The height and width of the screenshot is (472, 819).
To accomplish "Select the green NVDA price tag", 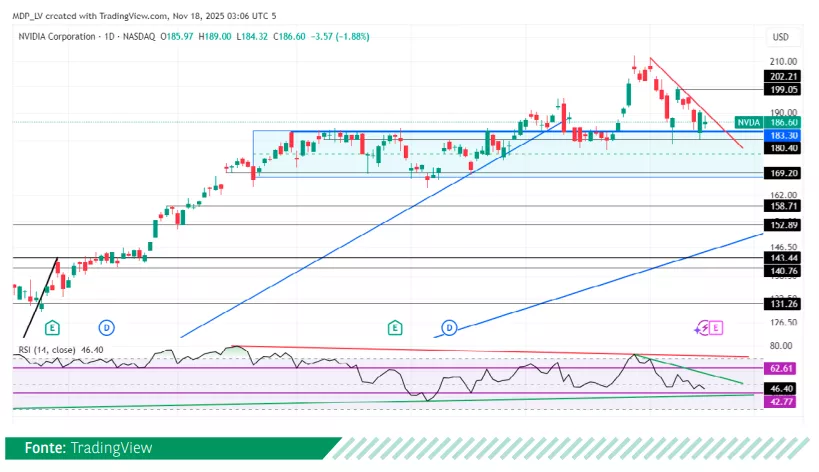I will click(x=747, y=121).
